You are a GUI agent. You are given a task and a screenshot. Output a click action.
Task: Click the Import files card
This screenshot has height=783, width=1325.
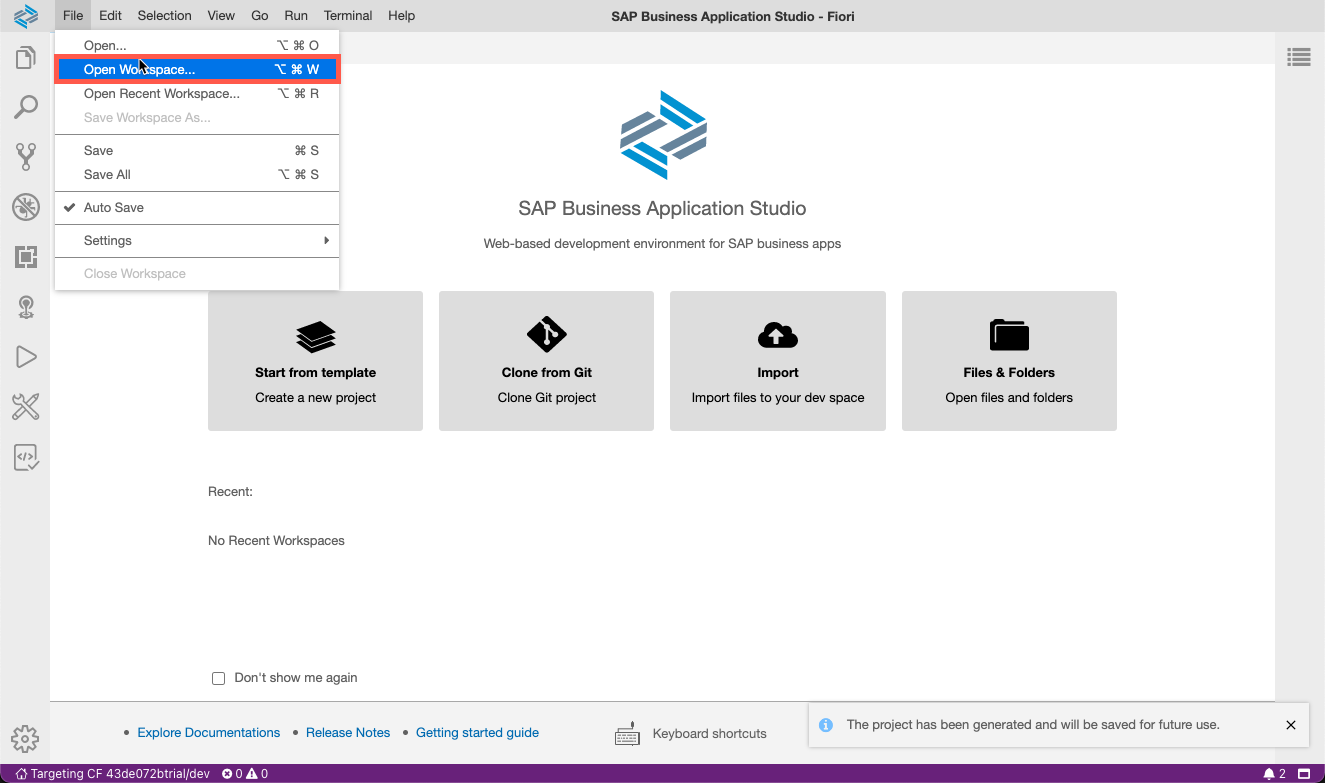pyautogui.click(x=778, y=361)
